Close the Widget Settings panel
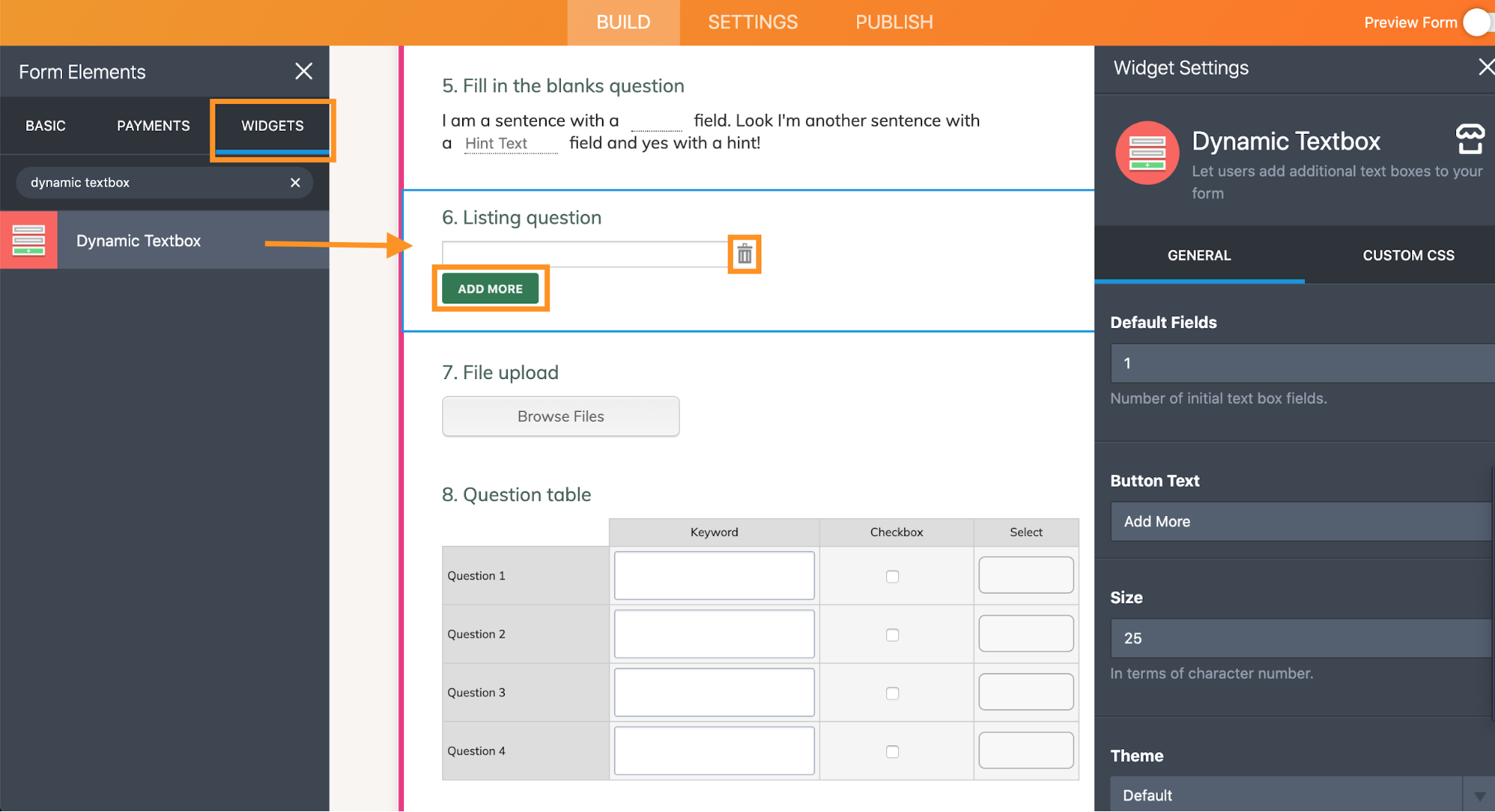 click(1485, 67)
